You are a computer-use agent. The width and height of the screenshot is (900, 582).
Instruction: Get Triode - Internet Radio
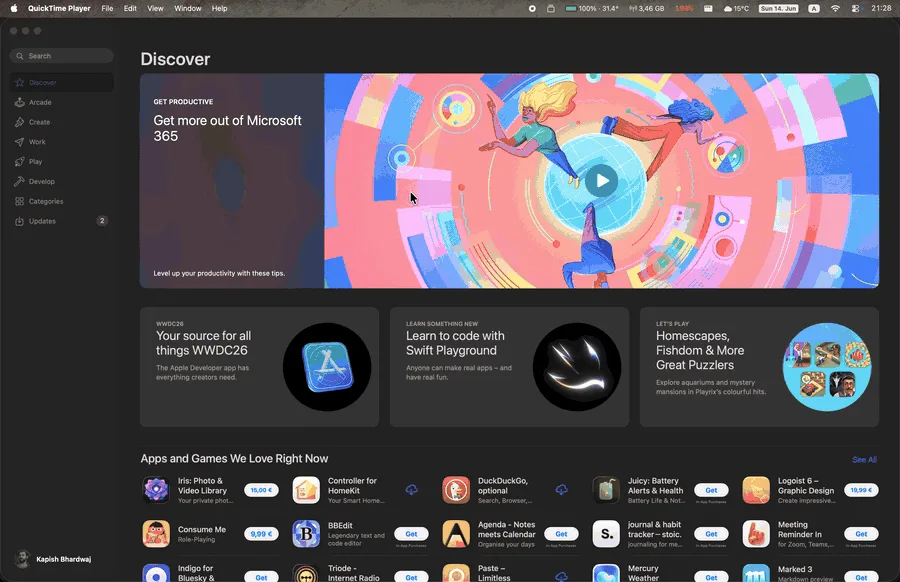click(x=412, y=577)
